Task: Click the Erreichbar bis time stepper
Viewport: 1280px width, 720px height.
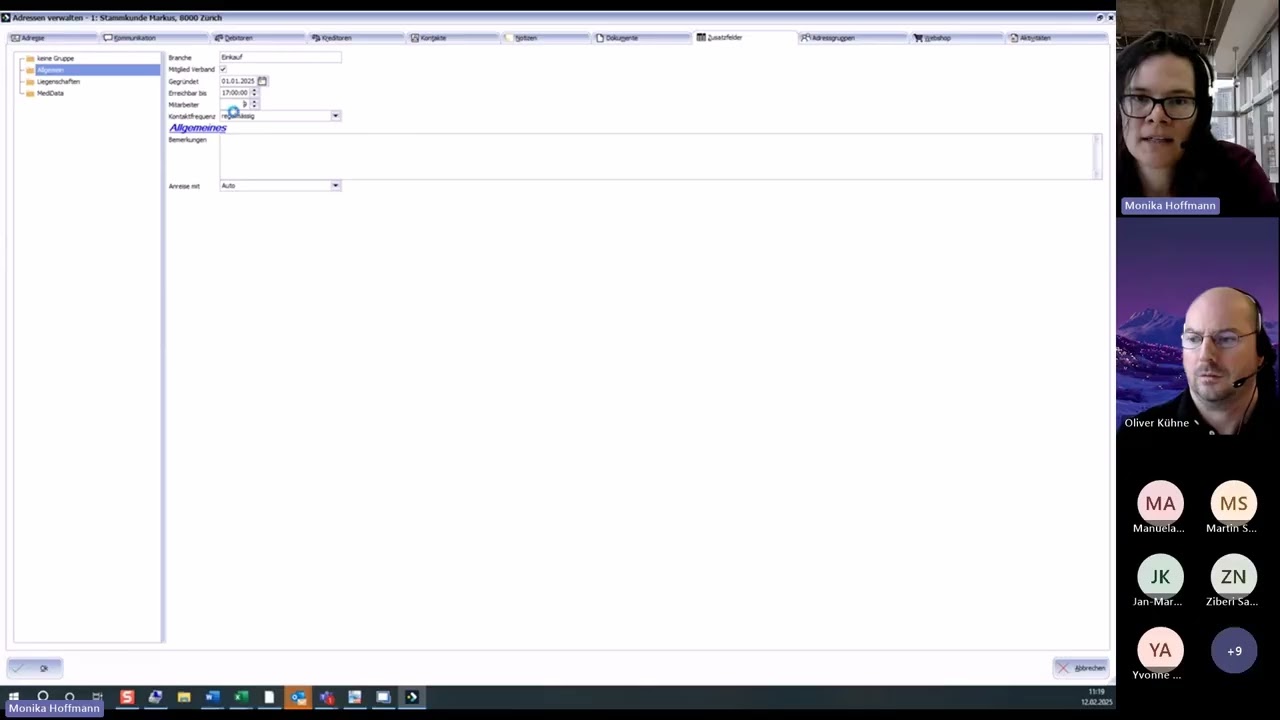Action: [x=254, y=93]
